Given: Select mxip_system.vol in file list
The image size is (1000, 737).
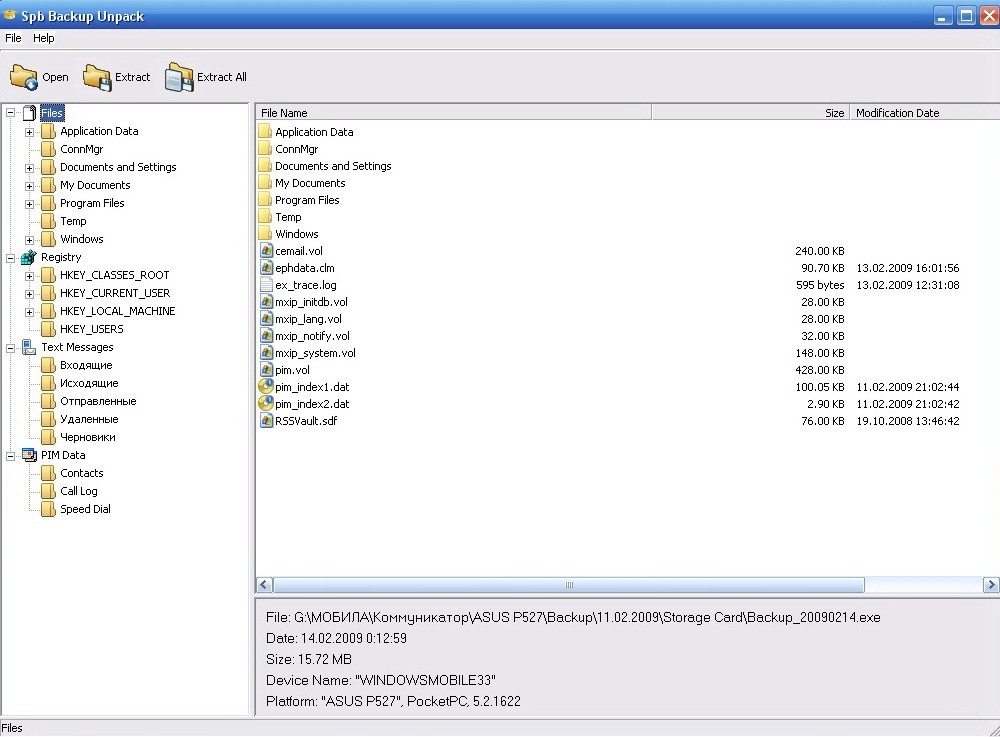Looking at the screenshot, I should pyautogui.click(x=315, y=353).
